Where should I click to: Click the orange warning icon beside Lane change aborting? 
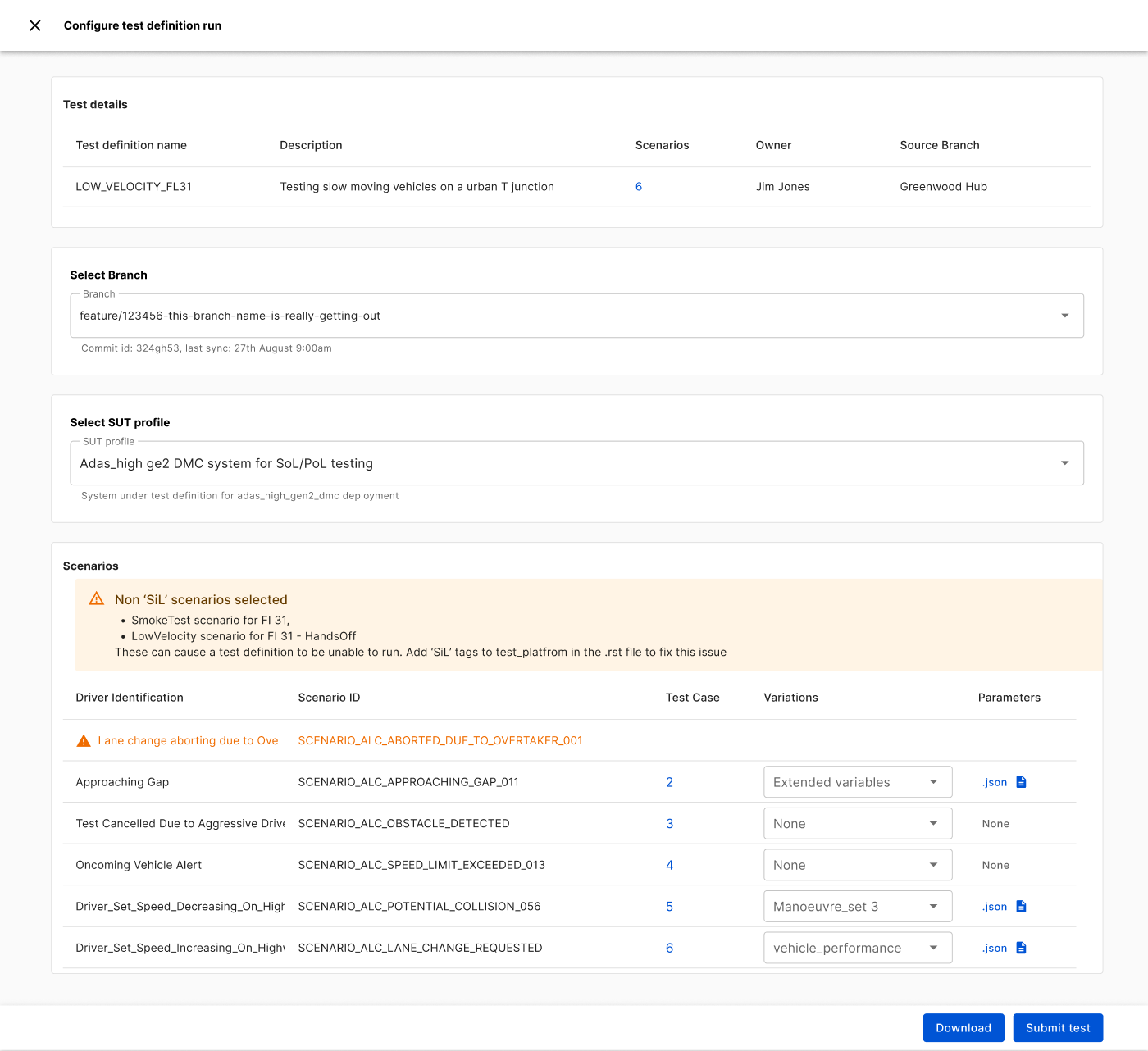(x=84, y=741)
